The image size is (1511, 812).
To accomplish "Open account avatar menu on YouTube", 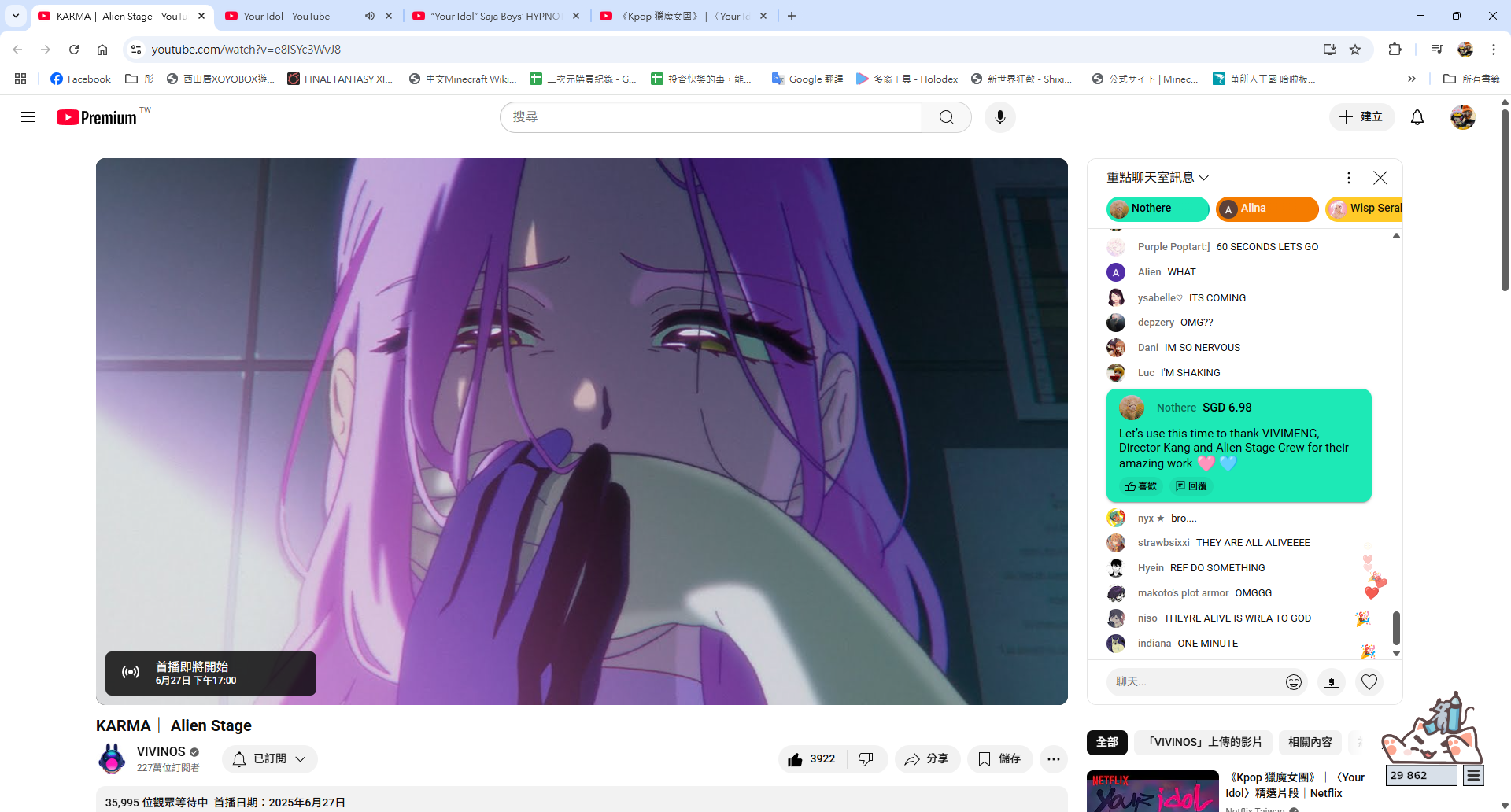I will coord(1463,117).
